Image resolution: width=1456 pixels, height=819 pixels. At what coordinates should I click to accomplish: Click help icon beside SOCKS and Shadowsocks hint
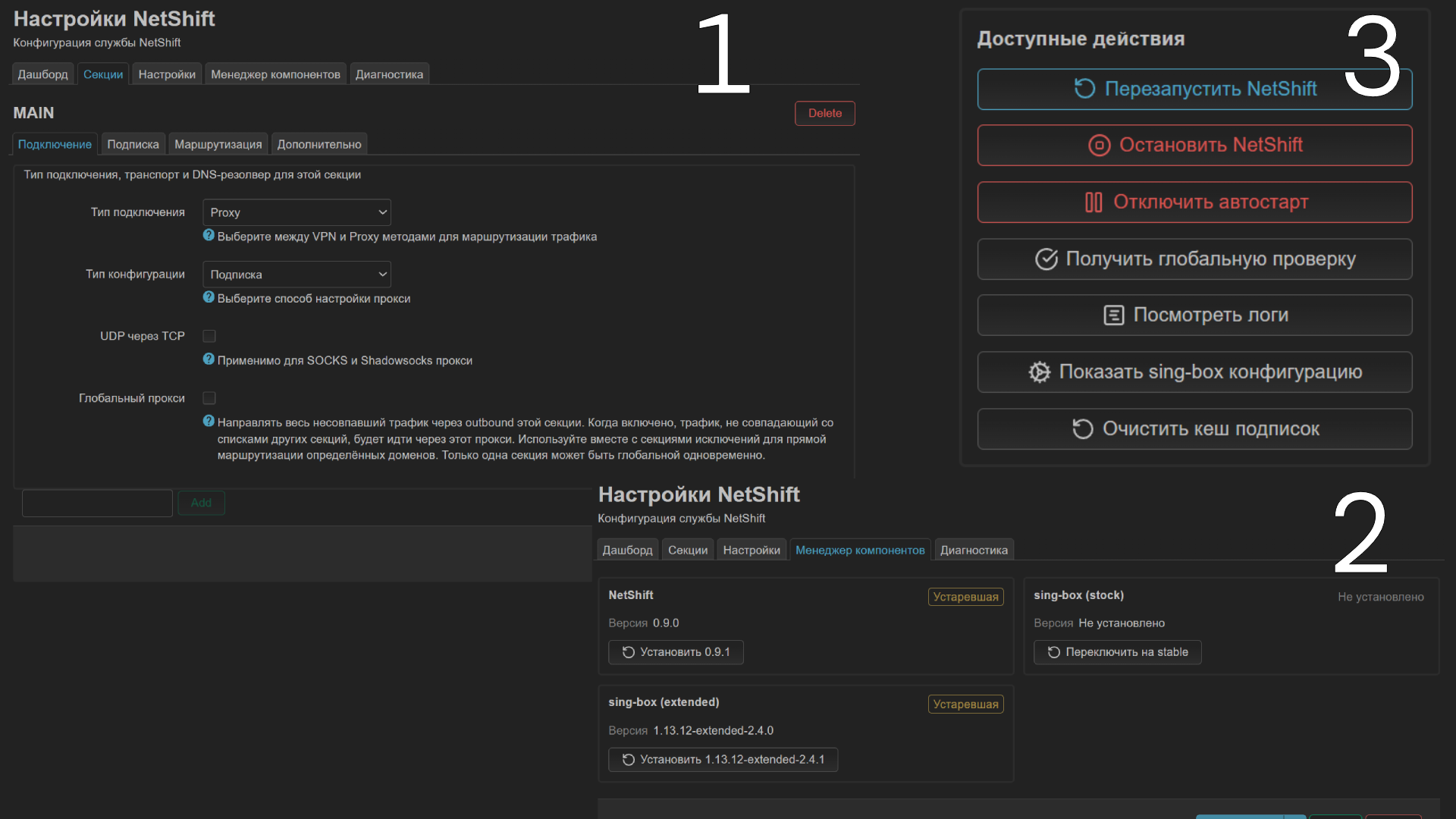[209, 359]
